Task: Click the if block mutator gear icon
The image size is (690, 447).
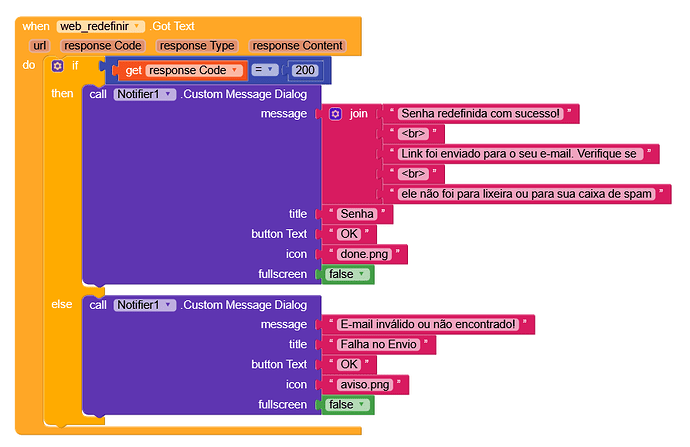Action: pos(57,66)
